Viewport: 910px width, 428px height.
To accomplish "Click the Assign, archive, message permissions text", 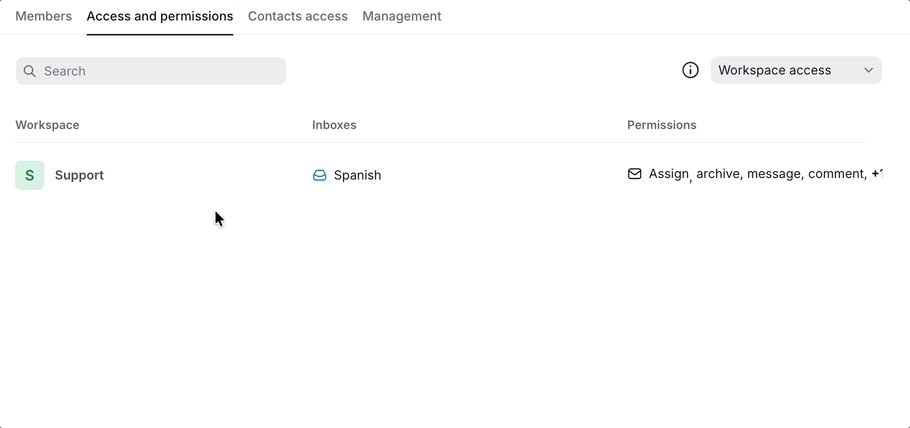I will point(756,174).
